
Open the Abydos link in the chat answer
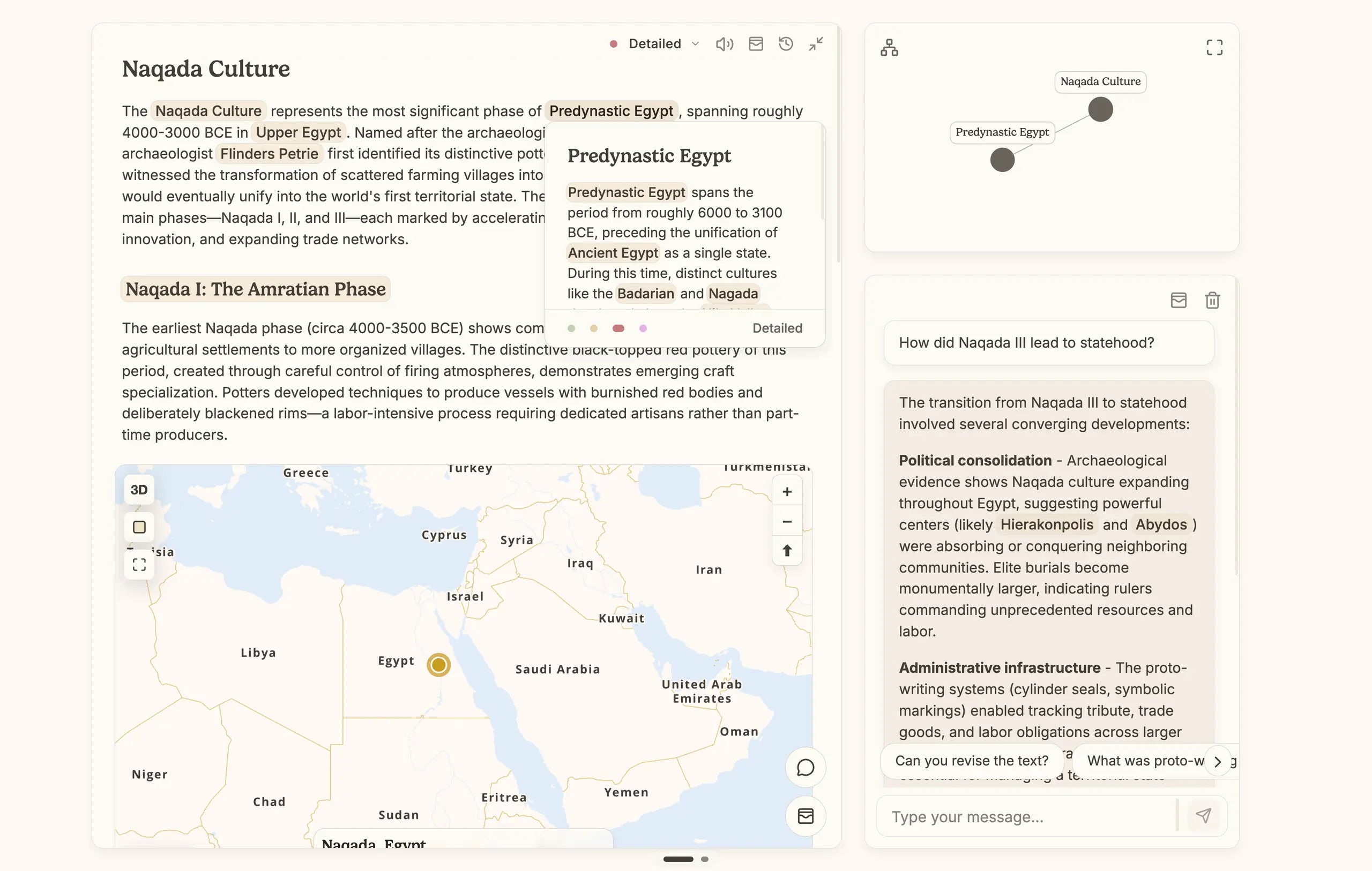1161,524
